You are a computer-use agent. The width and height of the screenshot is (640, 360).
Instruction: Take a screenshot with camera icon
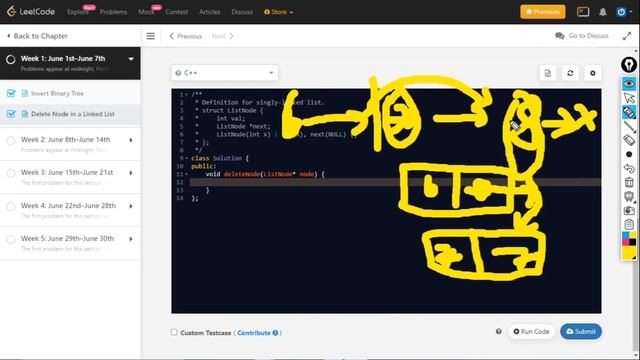pyautogui.click(x=629, y=210)
